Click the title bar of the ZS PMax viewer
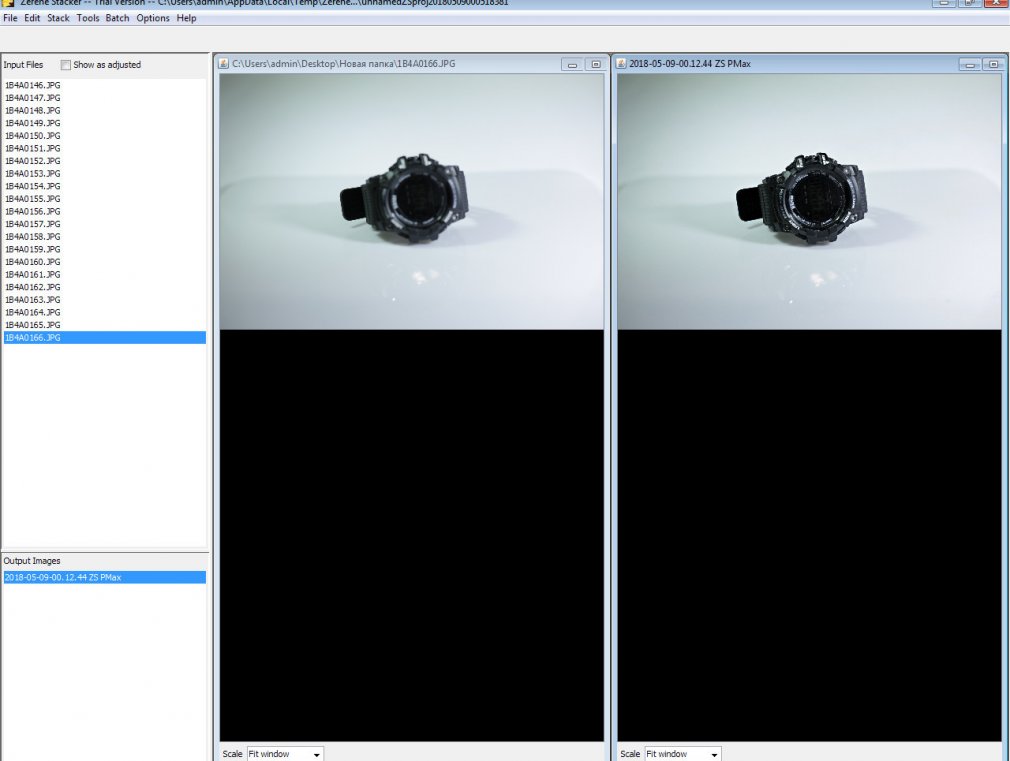Image resolution: width=1010 pixels, height=761 pixels. point(809,64)
